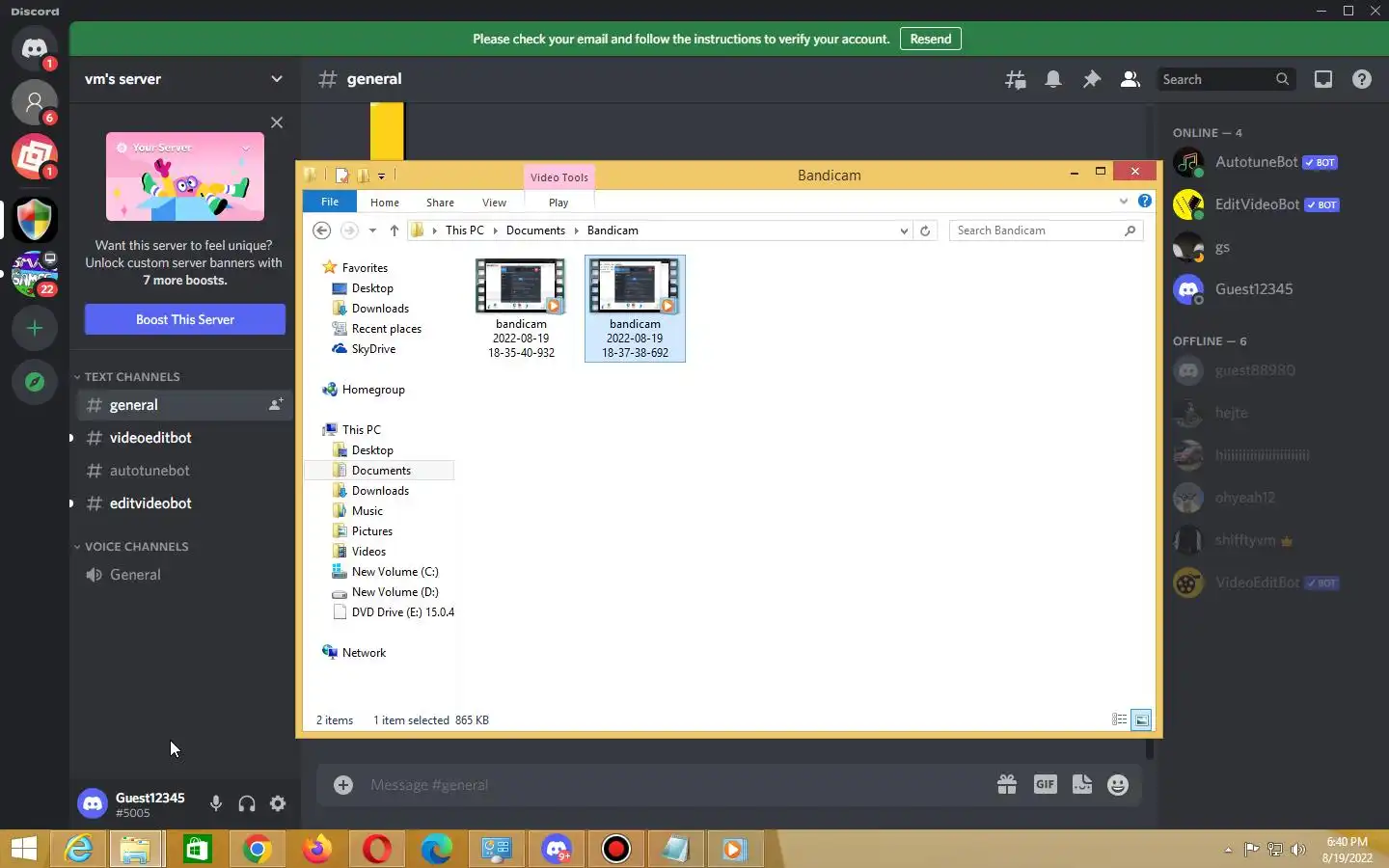This screenshot has width=1389, height=868.
Task: Open Discord inbox icon
Action: coord(1323,80)
